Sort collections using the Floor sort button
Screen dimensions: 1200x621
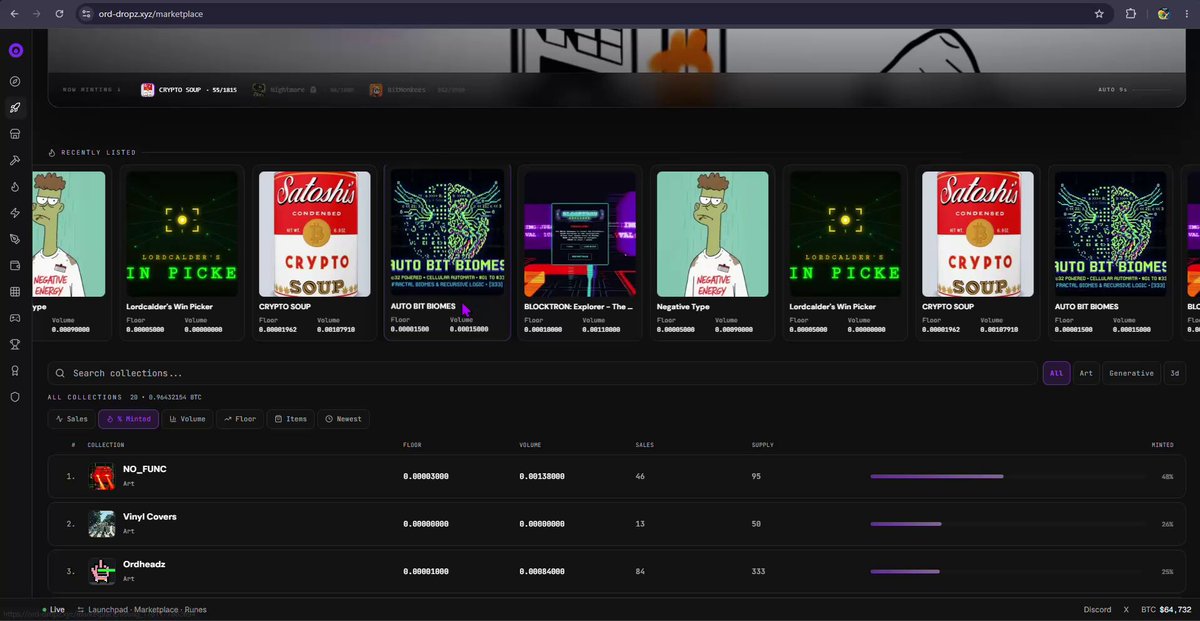tap(240, 419)
